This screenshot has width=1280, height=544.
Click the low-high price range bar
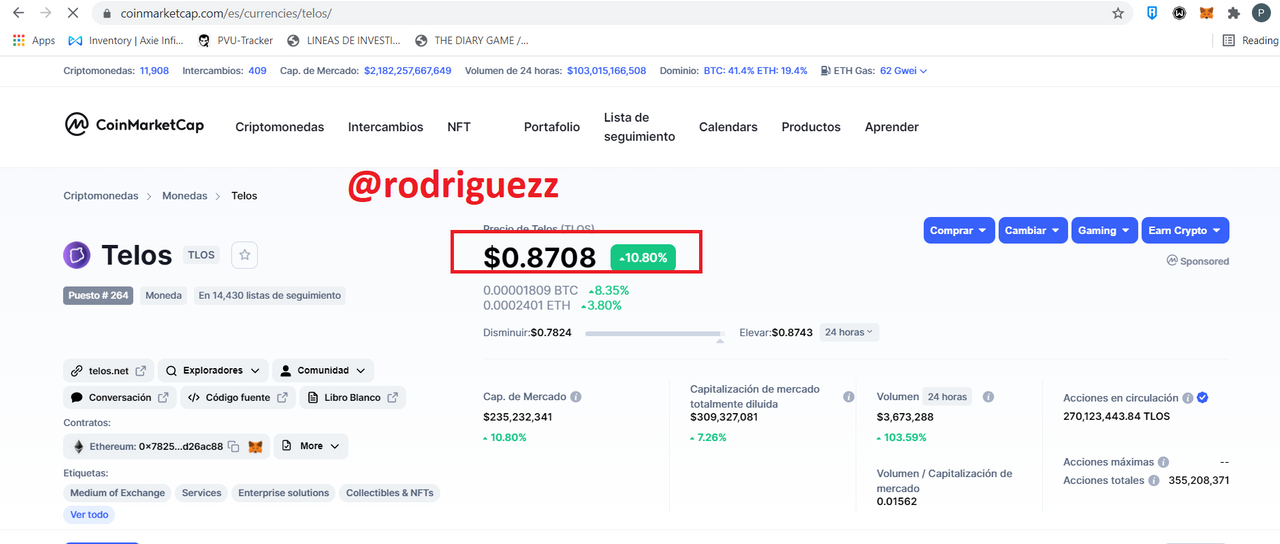pyautogui.click(x=655, y=333)
